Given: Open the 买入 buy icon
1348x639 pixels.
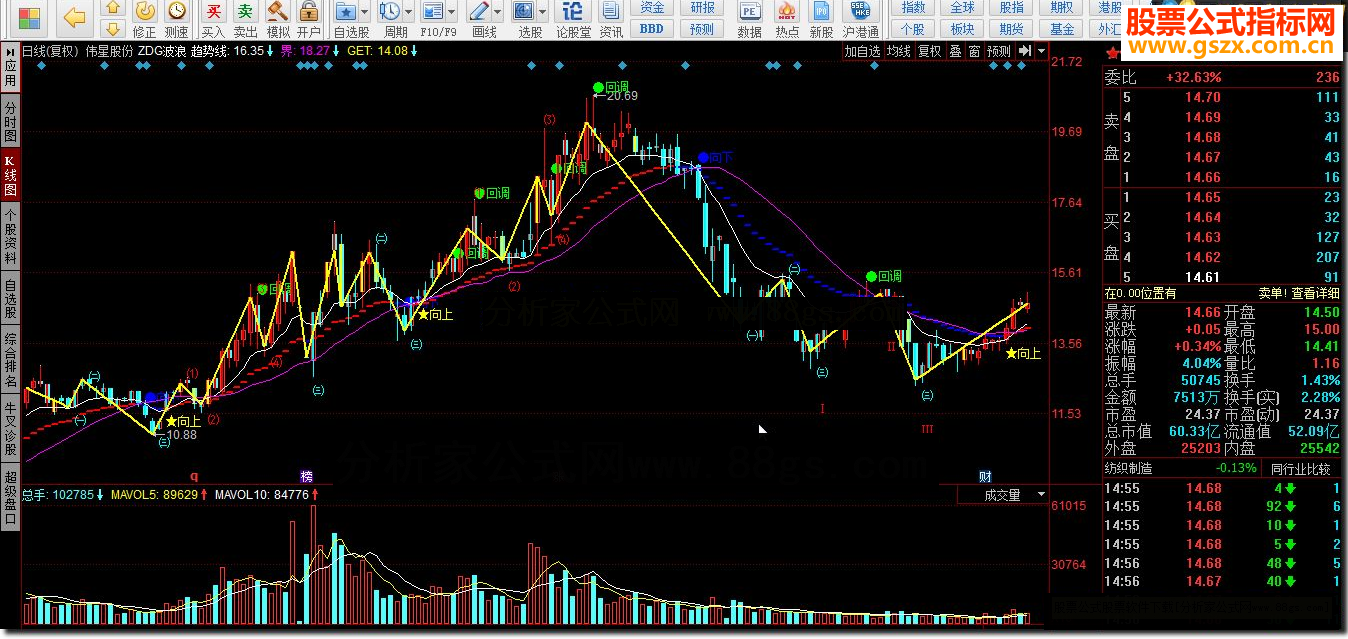Looking at the screenshot, I should [213, 19].
